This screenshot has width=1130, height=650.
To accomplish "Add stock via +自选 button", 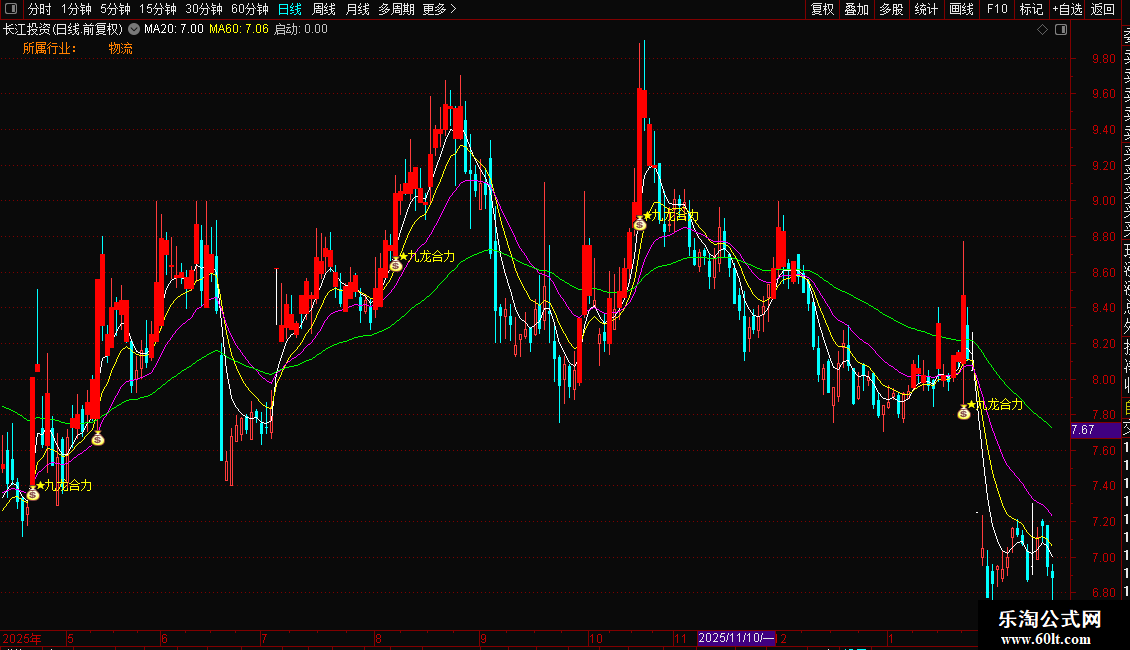I will 1067,9.
